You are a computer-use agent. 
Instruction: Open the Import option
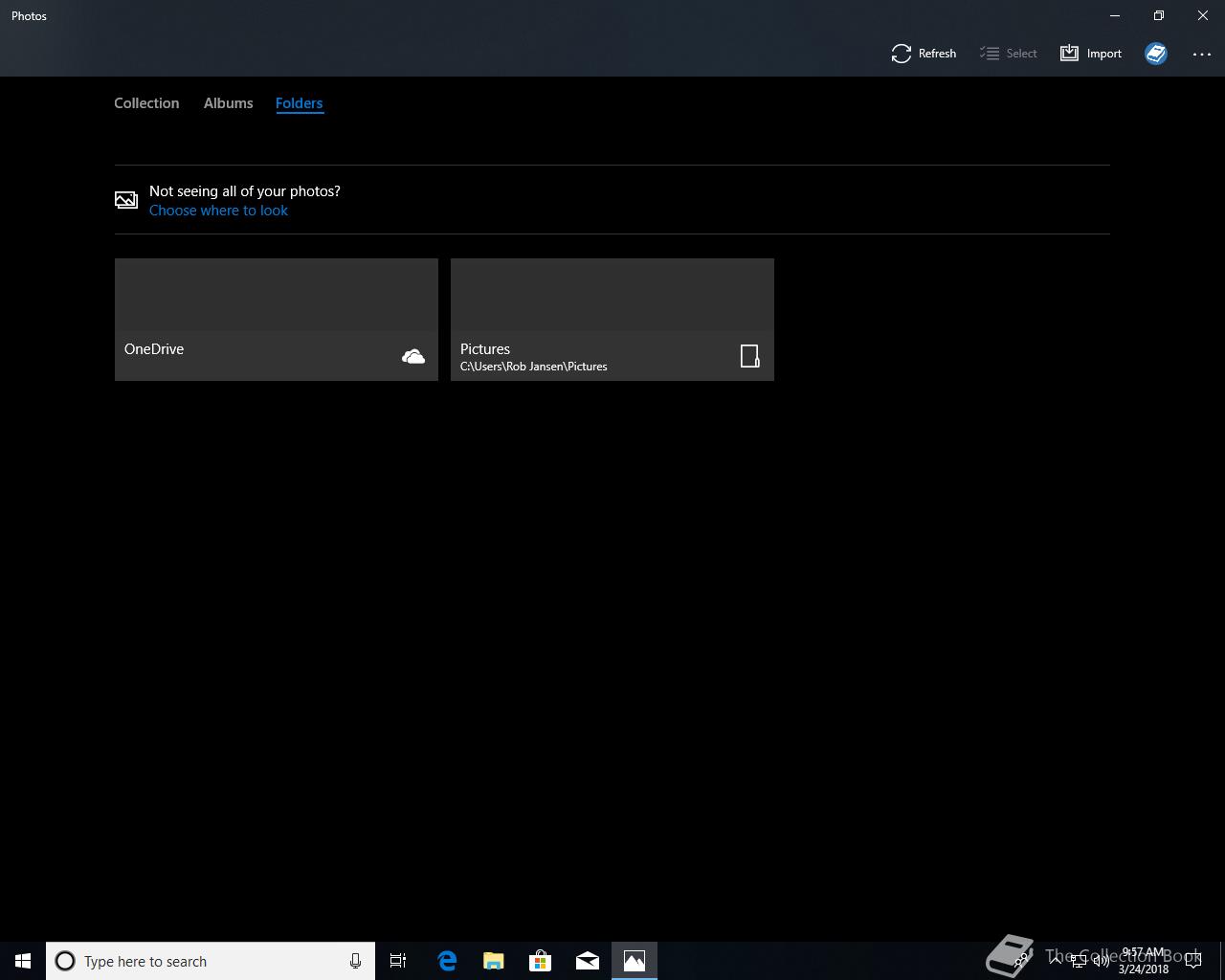1091,54
